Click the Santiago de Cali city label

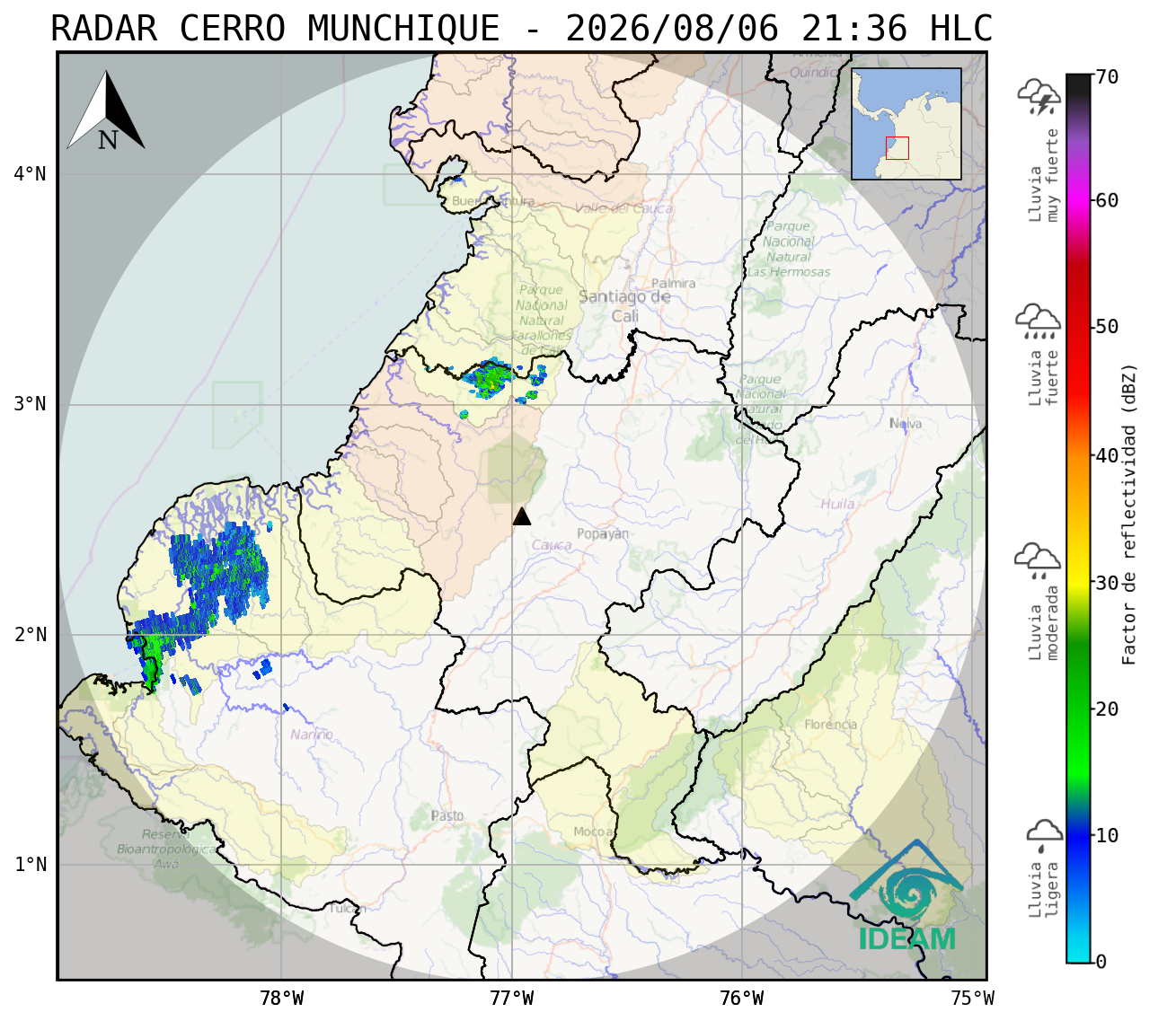point(624,306)
